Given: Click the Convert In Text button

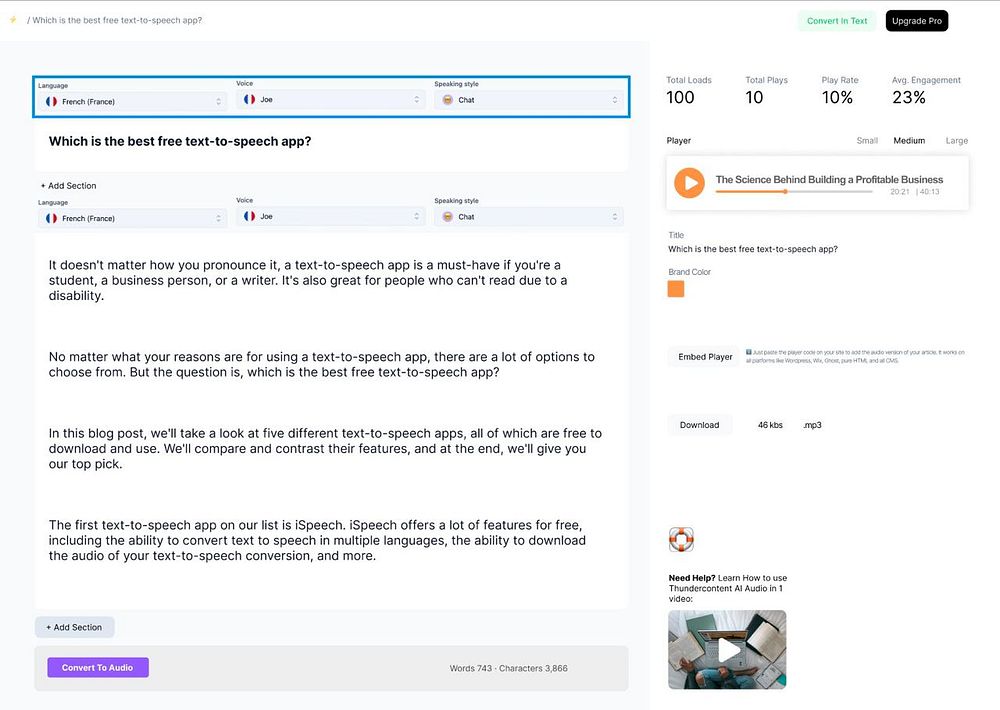Looking at the screenshot, I should [x=837, y=21].
